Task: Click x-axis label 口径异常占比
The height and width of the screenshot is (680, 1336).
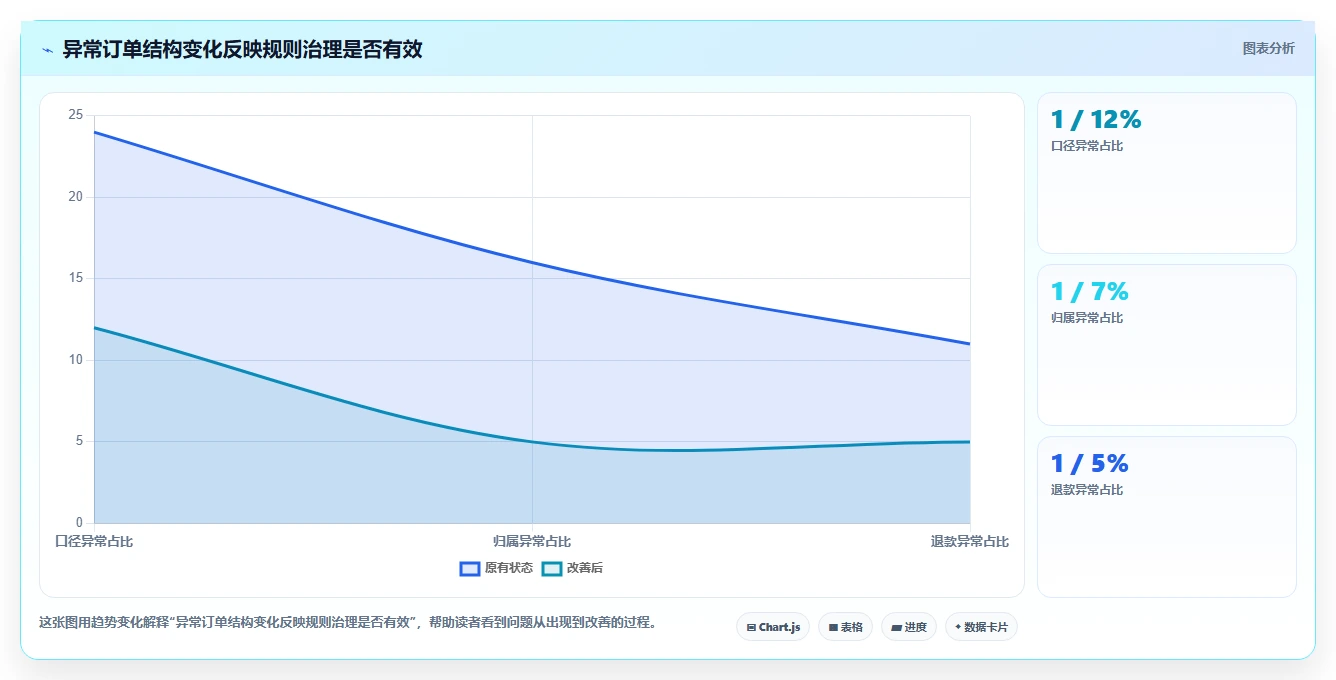Action: pyautogui.click(x=94, y=541)
